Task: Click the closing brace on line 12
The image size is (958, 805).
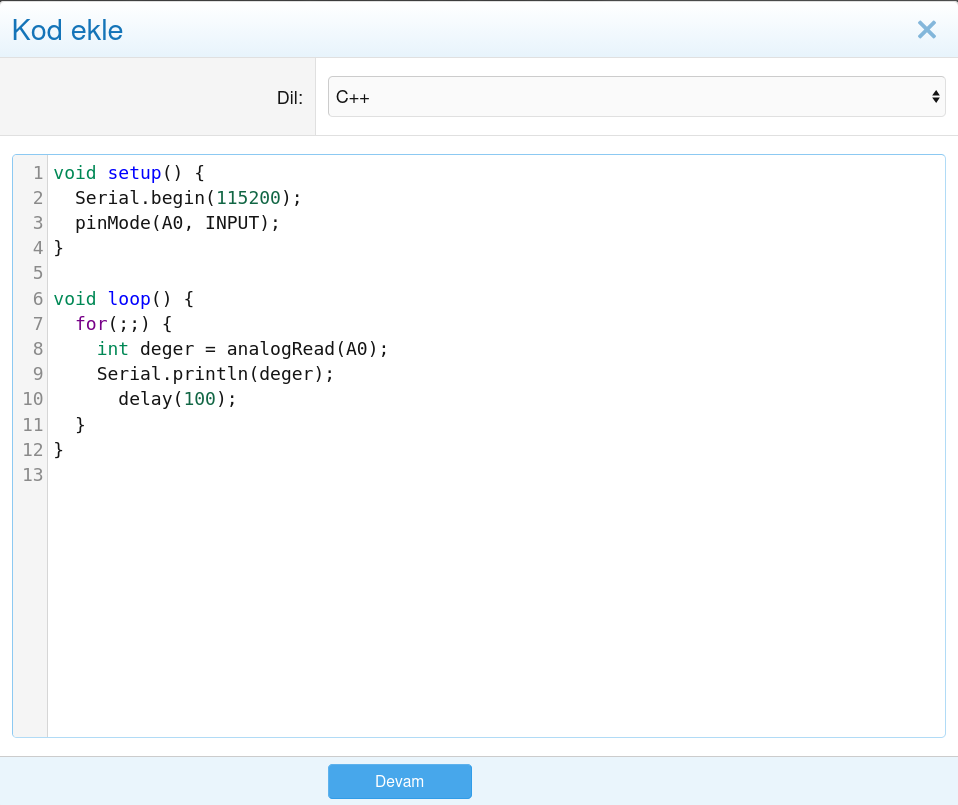Action: tap(59, 450)
